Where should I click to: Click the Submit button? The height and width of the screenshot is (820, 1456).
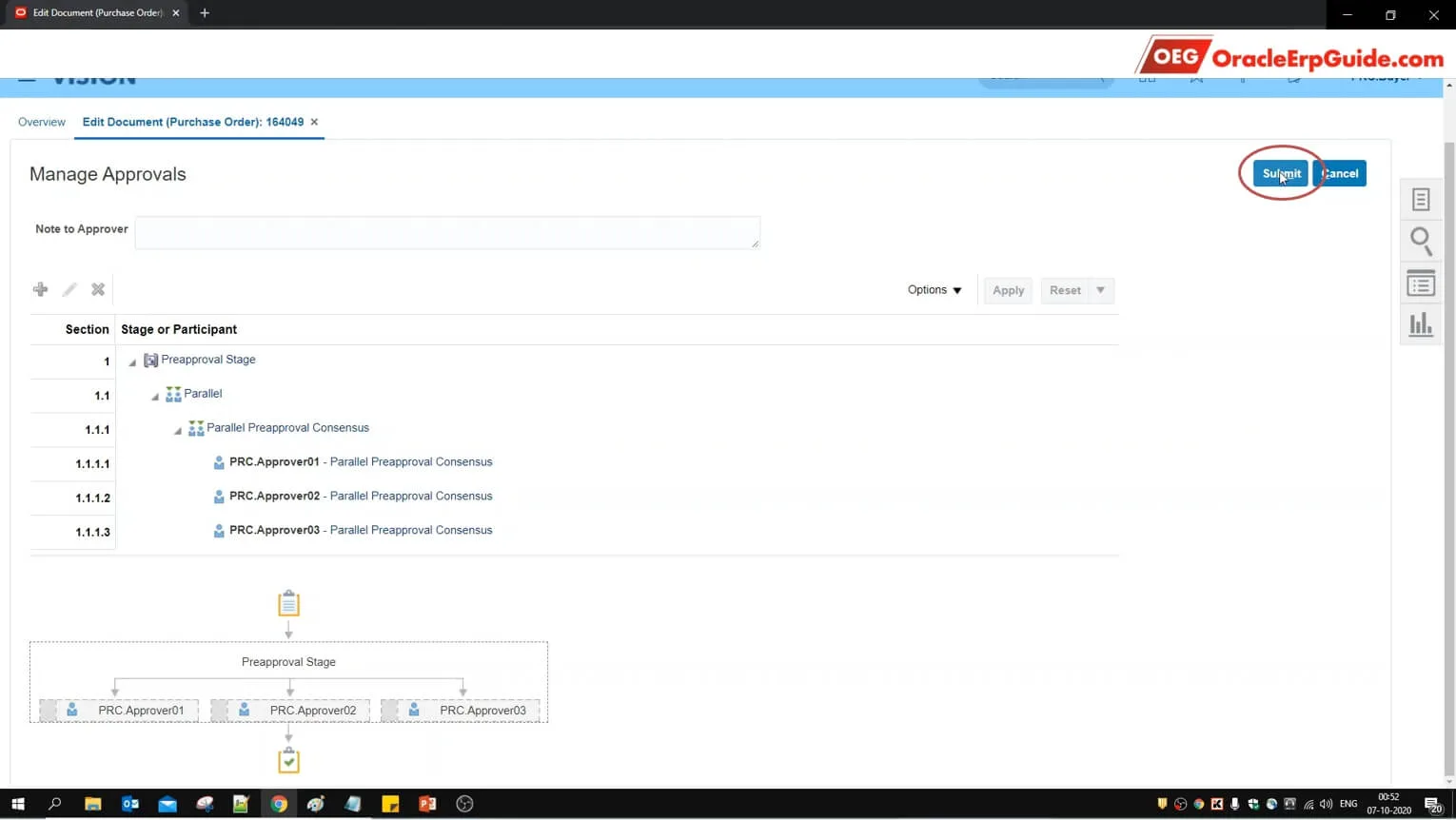[x=1280, y=173]
